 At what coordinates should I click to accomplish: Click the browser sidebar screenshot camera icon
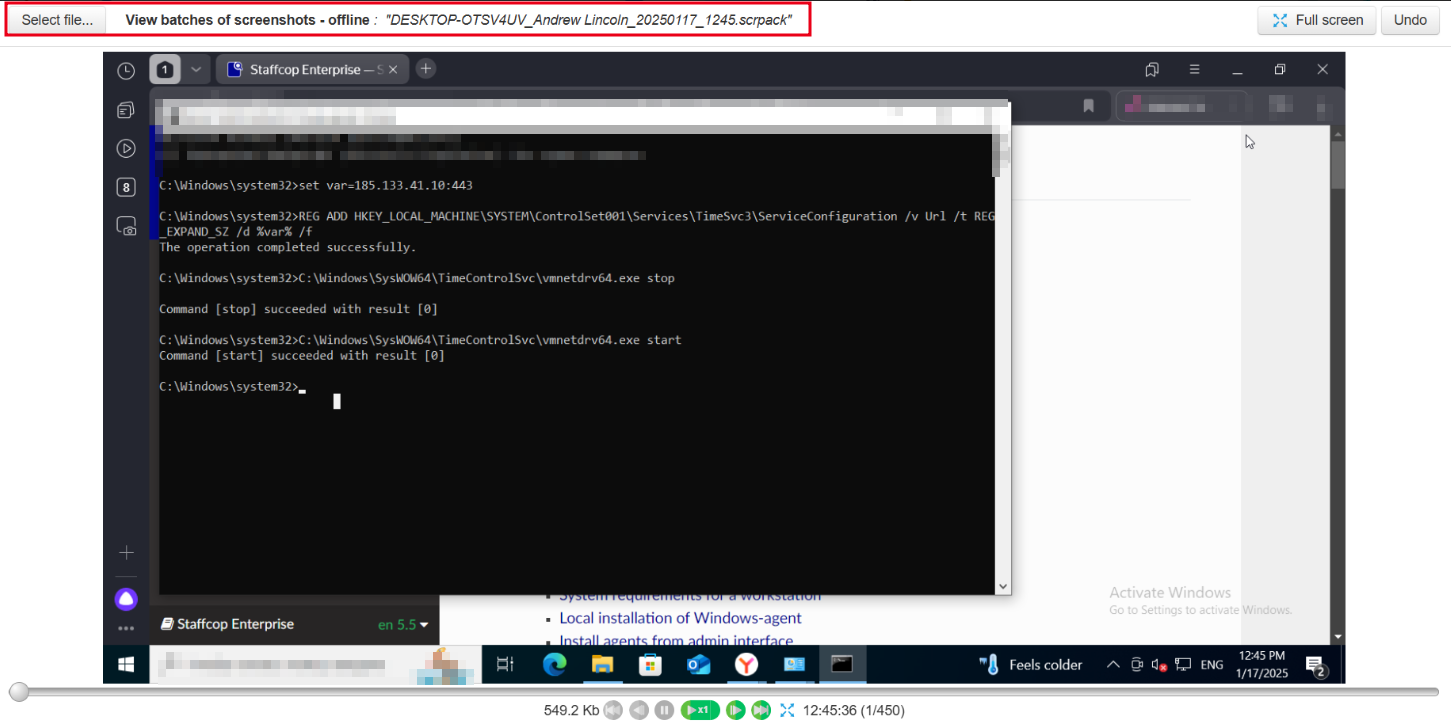pos(126,226)
